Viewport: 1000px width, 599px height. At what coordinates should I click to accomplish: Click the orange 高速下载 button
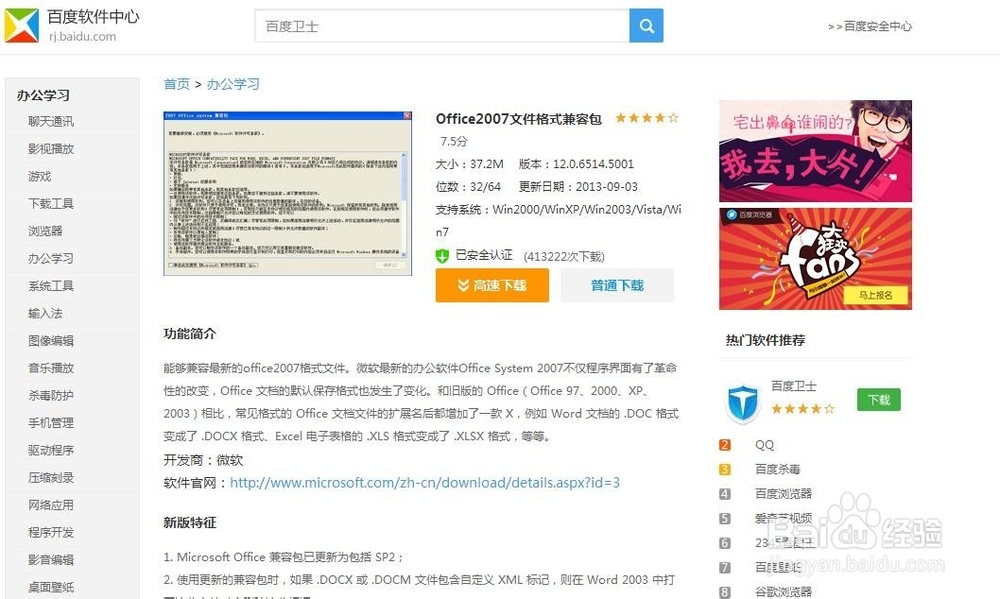[492, 285]
